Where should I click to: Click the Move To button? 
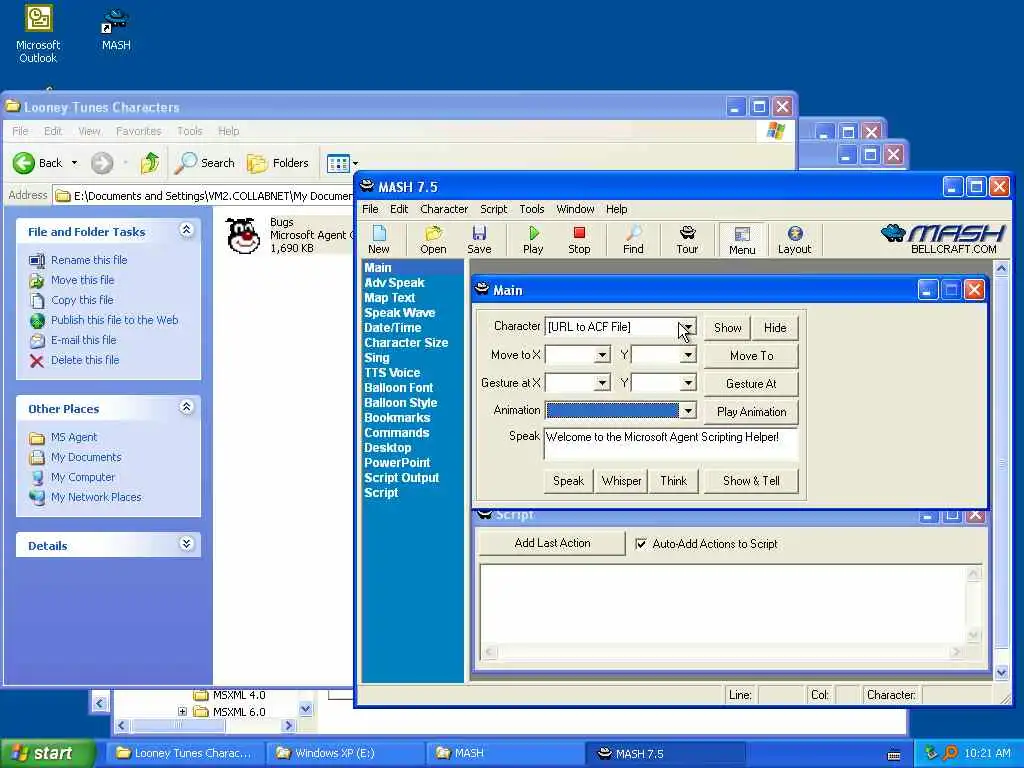[751, 356]
